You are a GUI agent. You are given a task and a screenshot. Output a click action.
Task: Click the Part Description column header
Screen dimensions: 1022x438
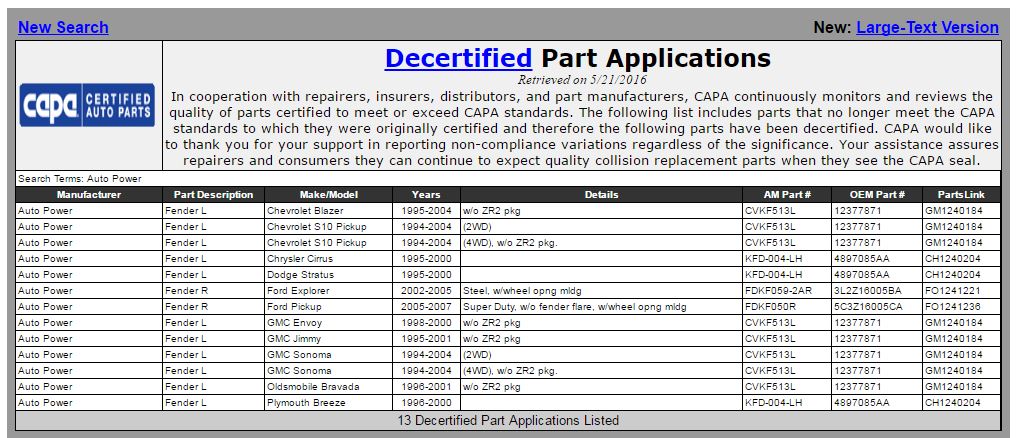pyautogui.click(x=213, y=195)
